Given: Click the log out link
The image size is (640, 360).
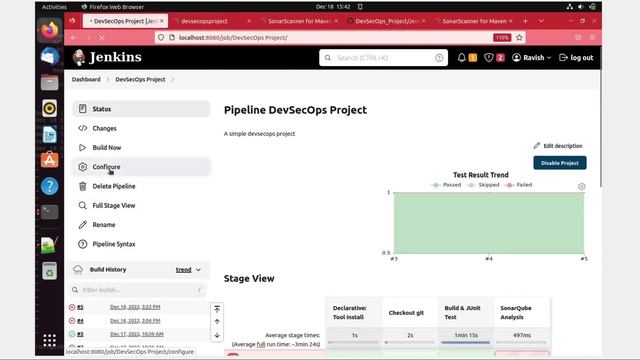Looking at the screenshot, I should (576, 58).
